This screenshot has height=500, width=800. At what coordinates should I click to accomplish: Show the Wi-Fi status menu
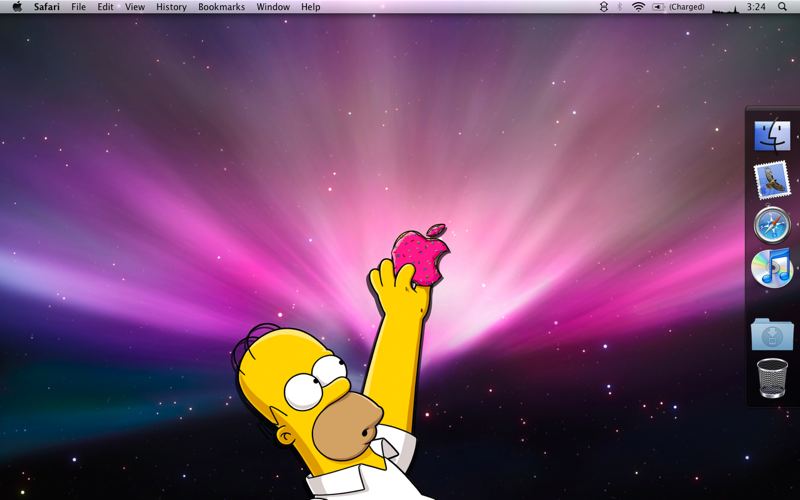click(638, 7)
